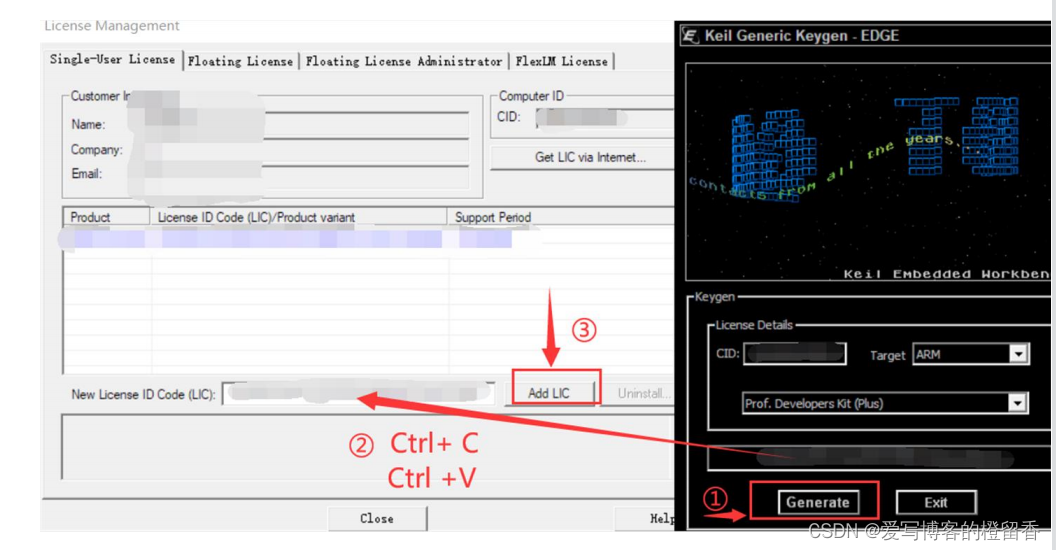Exit the Keil Generic Keygen window
Viewport: 1056px width, 550px height.
coord(935,502)
